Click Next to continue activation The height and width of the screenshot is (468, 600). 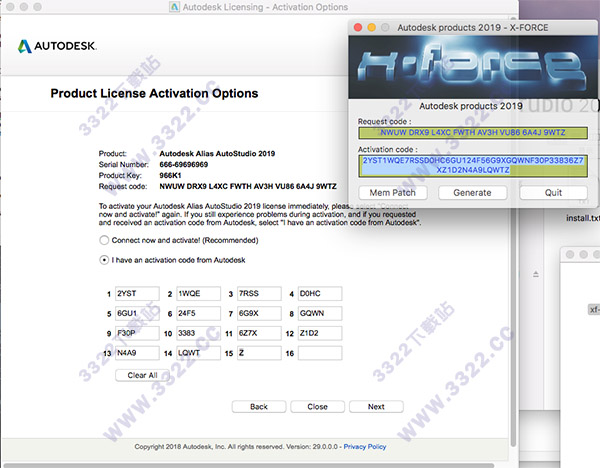[376, 407]
